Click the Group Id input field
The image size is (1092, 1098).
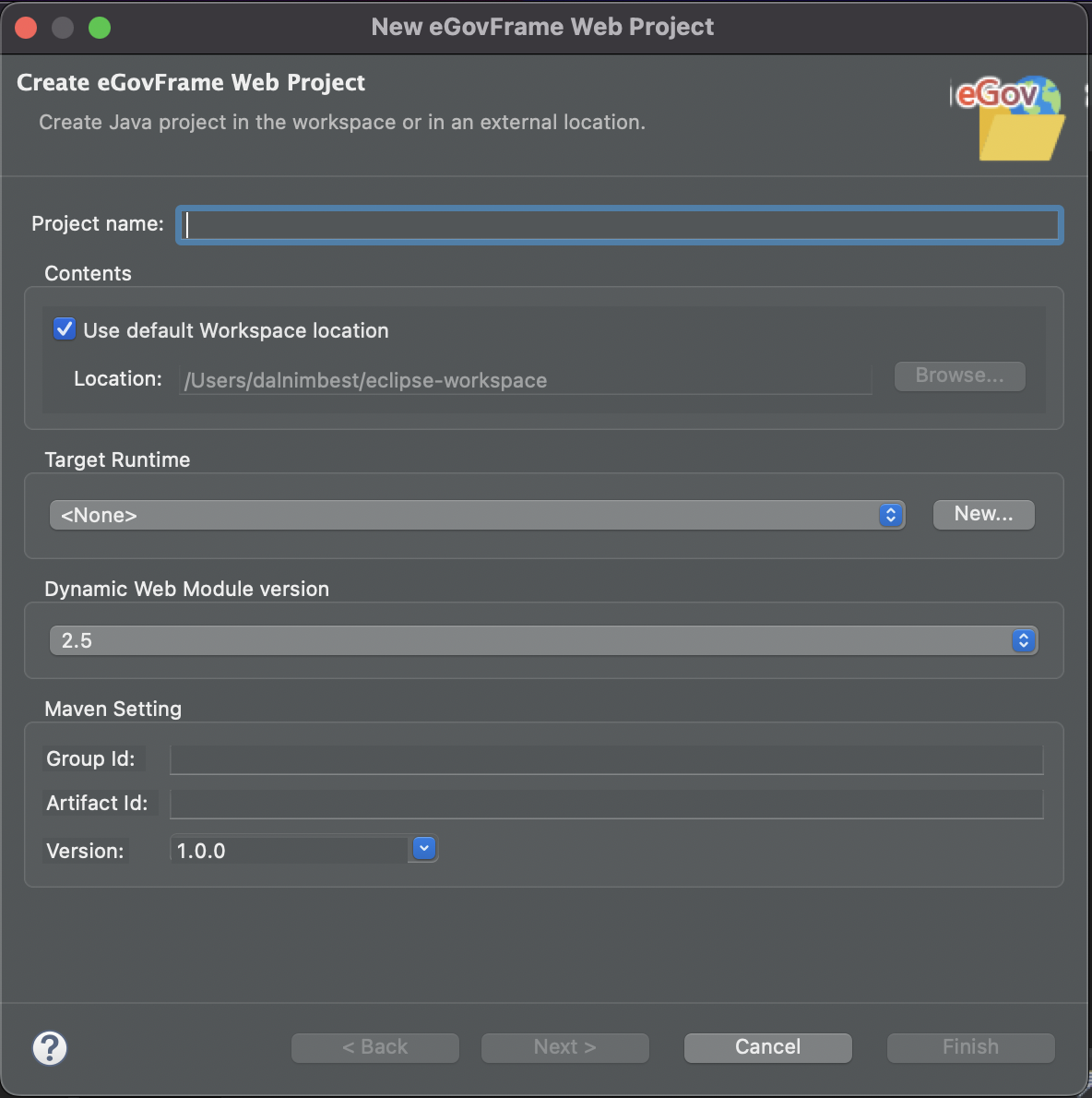(606, 759)
